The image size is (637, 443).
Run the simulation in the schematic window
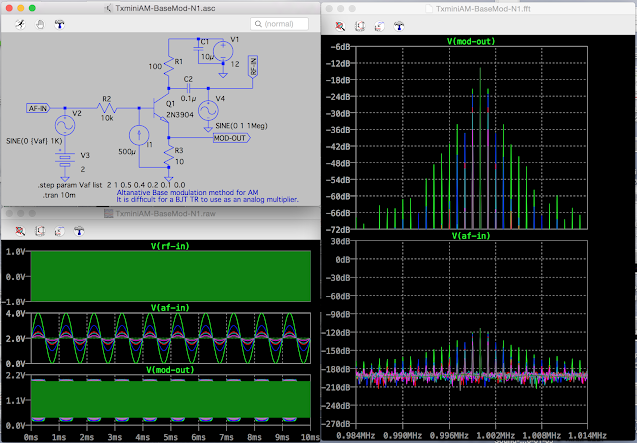20,24
